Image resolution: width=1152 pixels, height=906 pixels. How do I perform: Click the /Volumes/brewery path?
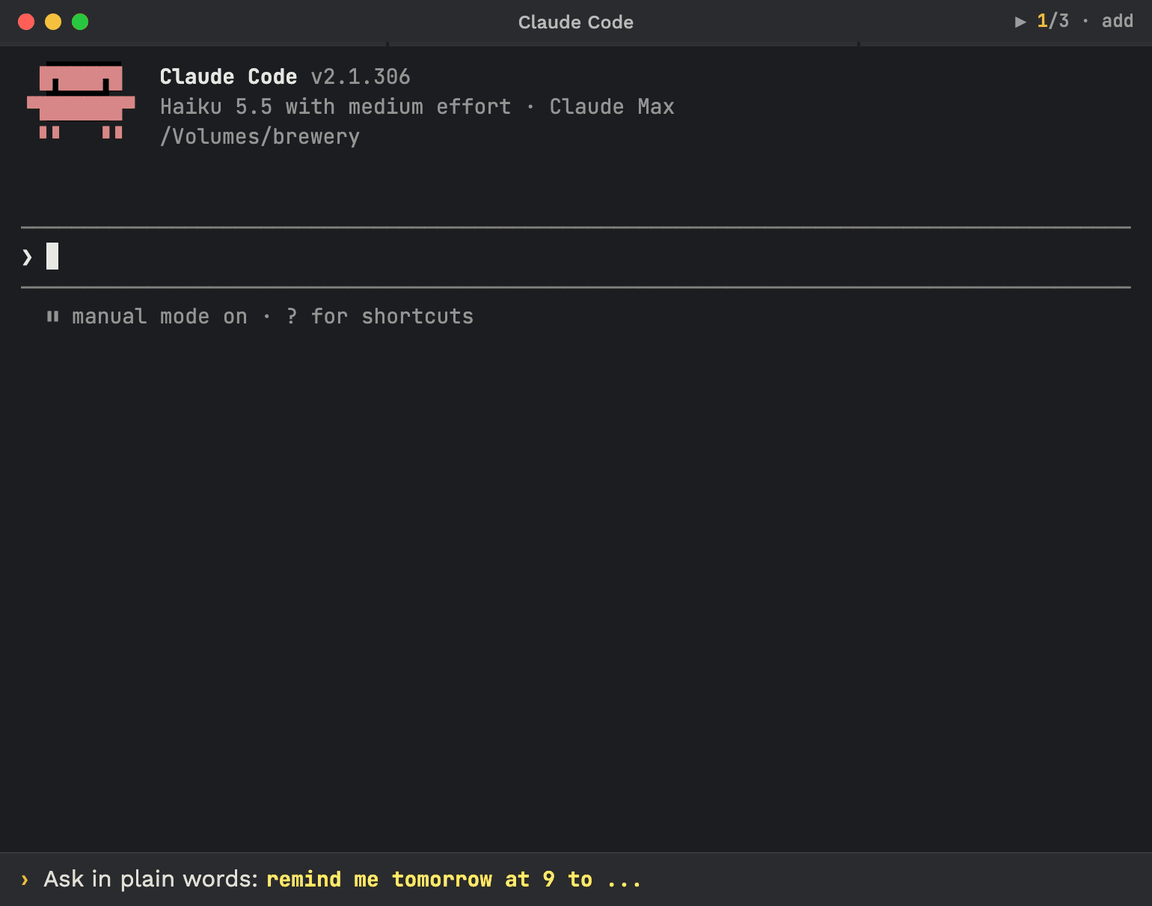pyautogui.click(x=259, y=137)
